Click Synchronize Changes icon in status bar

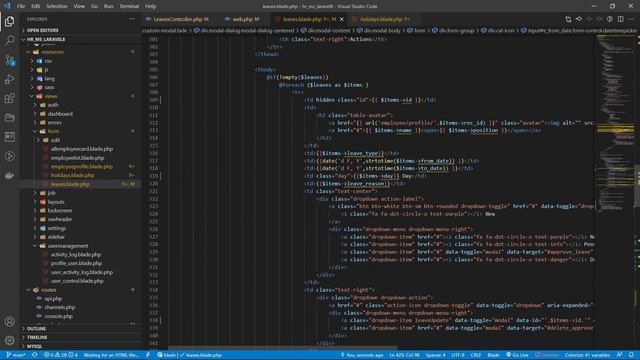[35, 355]
